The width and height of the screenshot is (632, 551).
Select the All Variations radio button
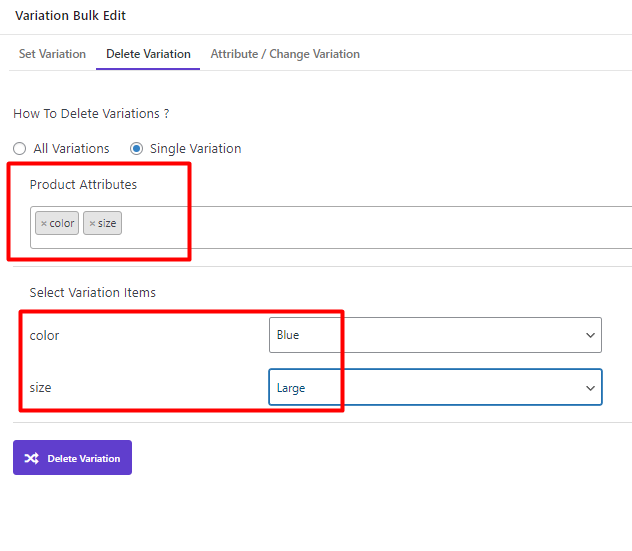click(19, 149)
